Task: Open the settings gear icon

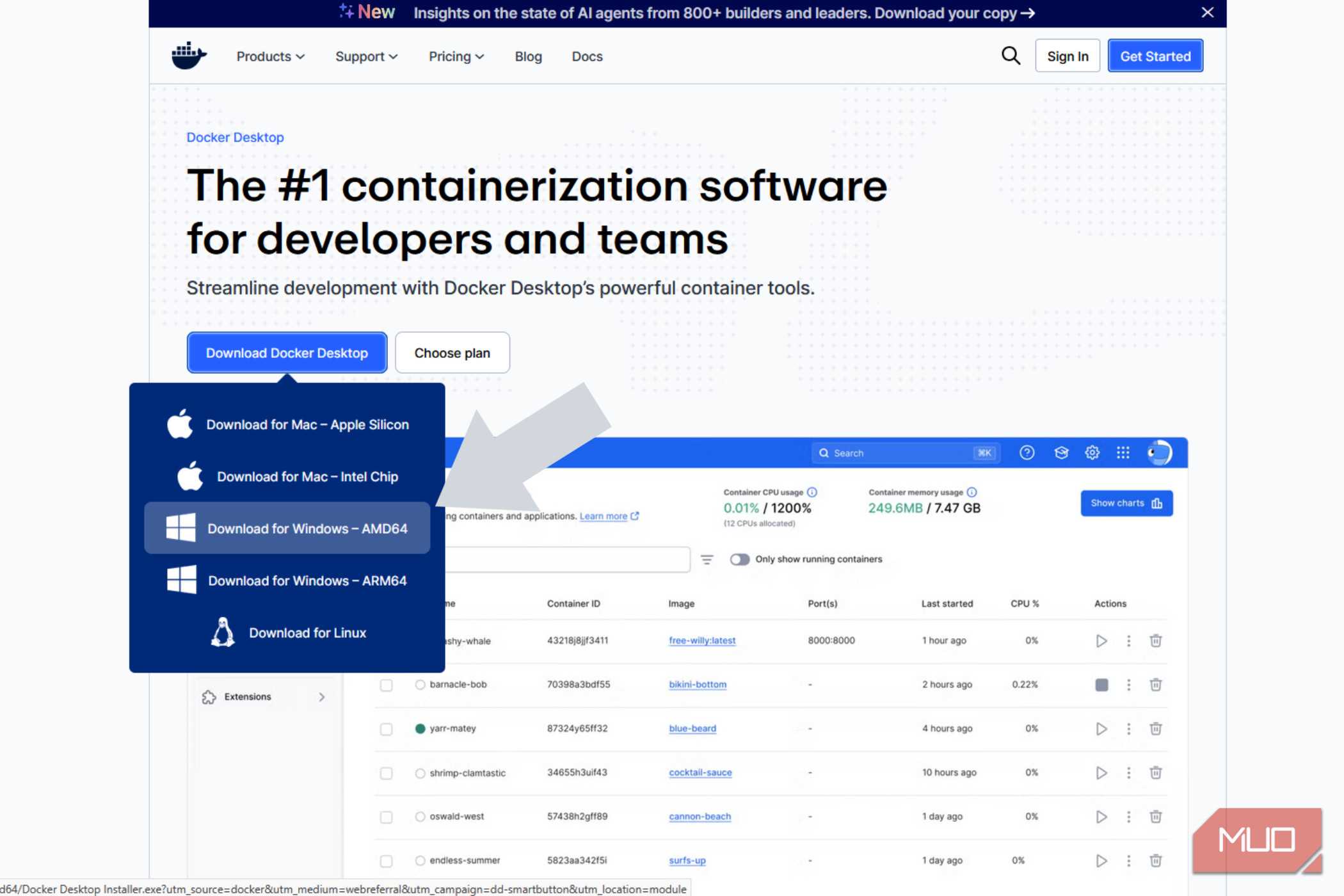Action: click(x=1092, y=453)
